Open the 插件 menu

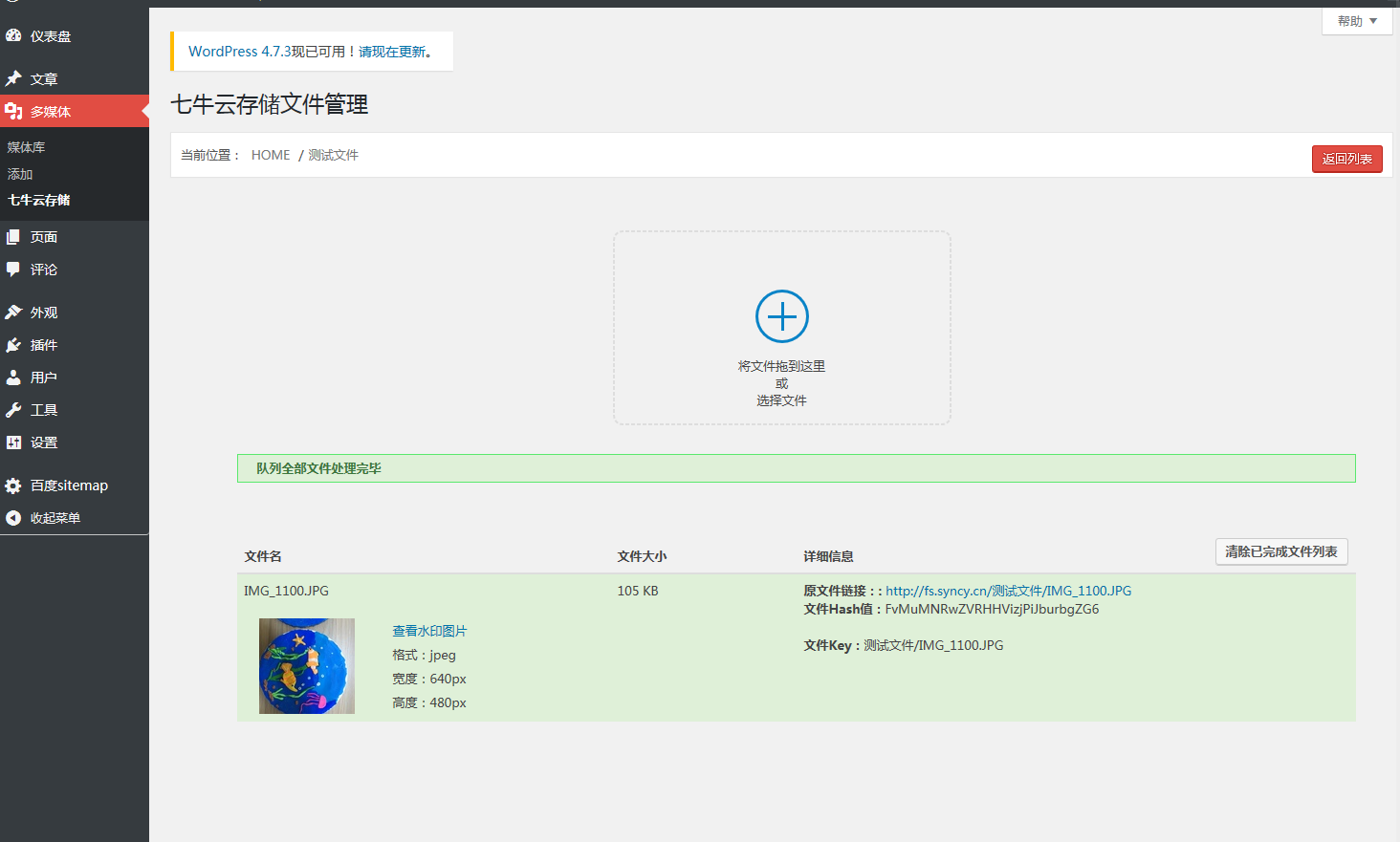pos(75,345)
